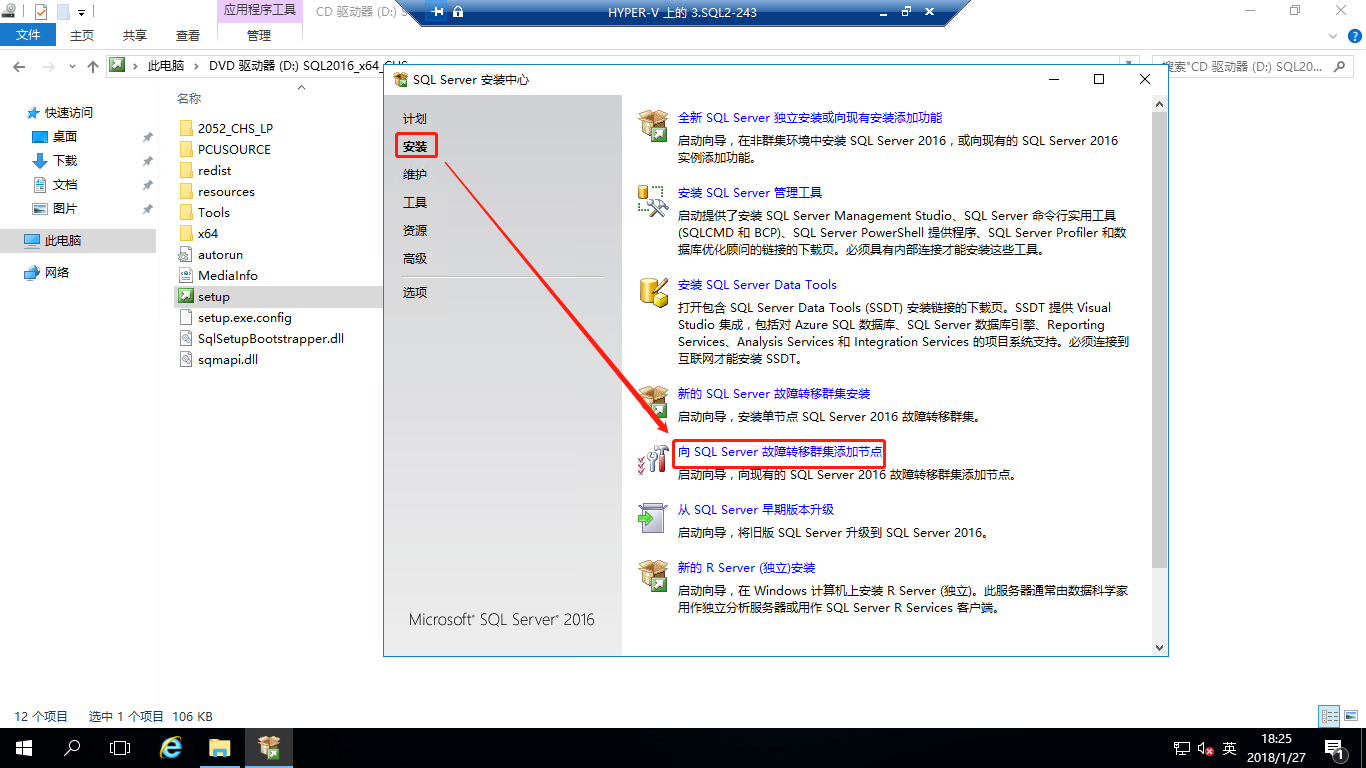The height and width of the screenshot is (768, 1366).
Task: Click 此电脑 in the address bar path
Action: [x=166, y=66]
